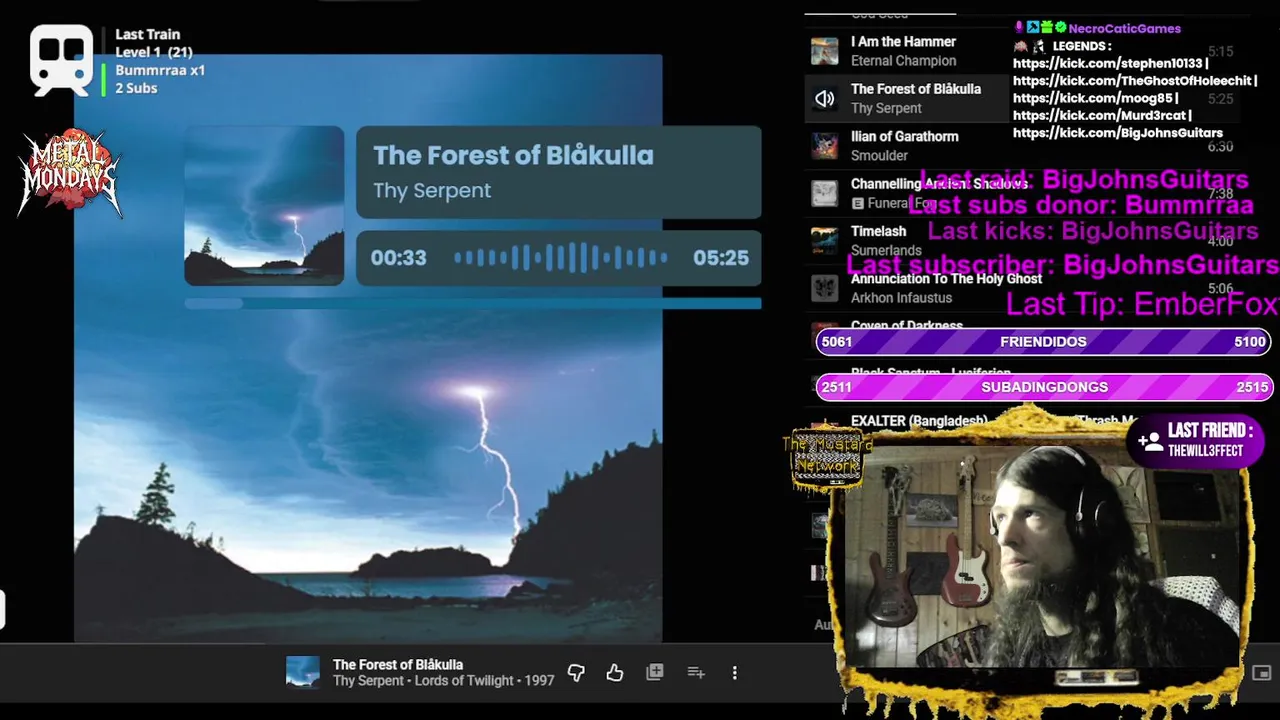Click the purple microphone badge beside NecroCaticGames
Image resolution: width=1280 pixels, height=720 pixels.
[1019, 28]
